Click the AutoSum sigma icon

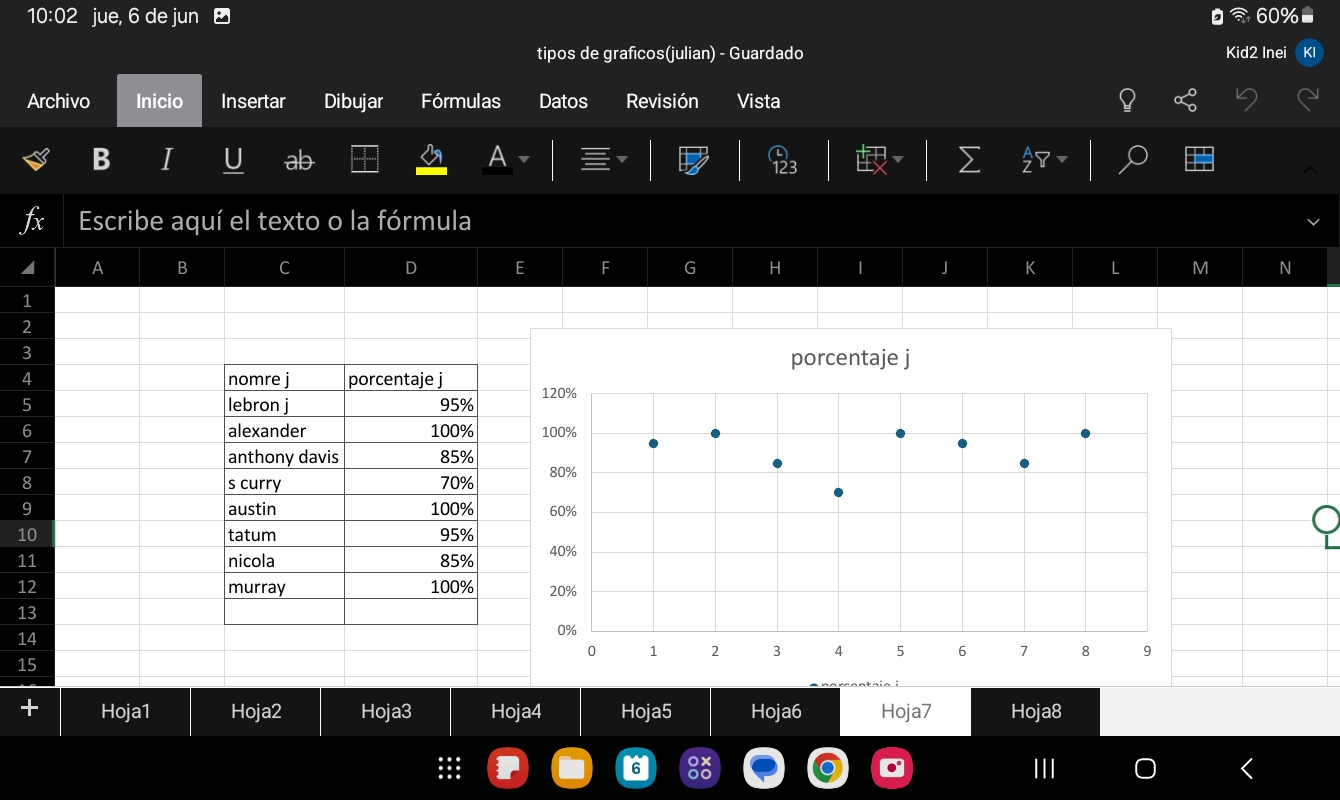click(968, 160)
